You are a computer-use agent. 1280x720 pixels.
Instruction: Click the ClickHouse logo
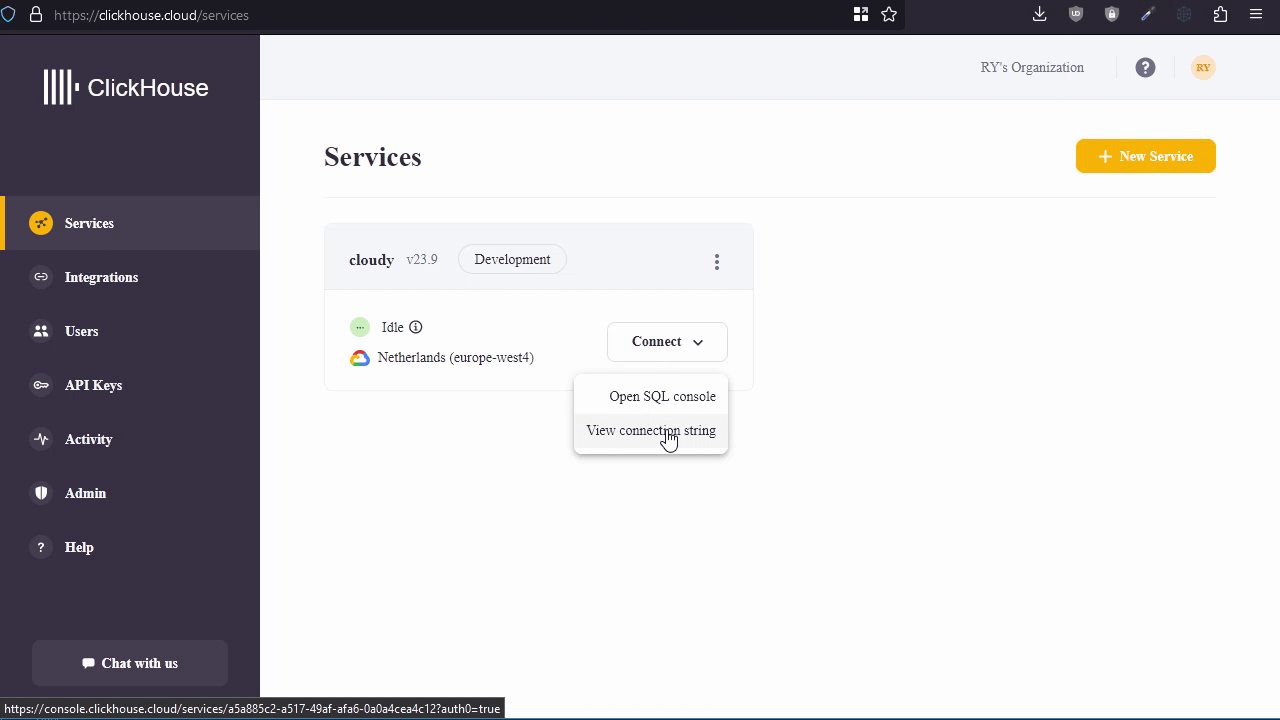[126, 87]
